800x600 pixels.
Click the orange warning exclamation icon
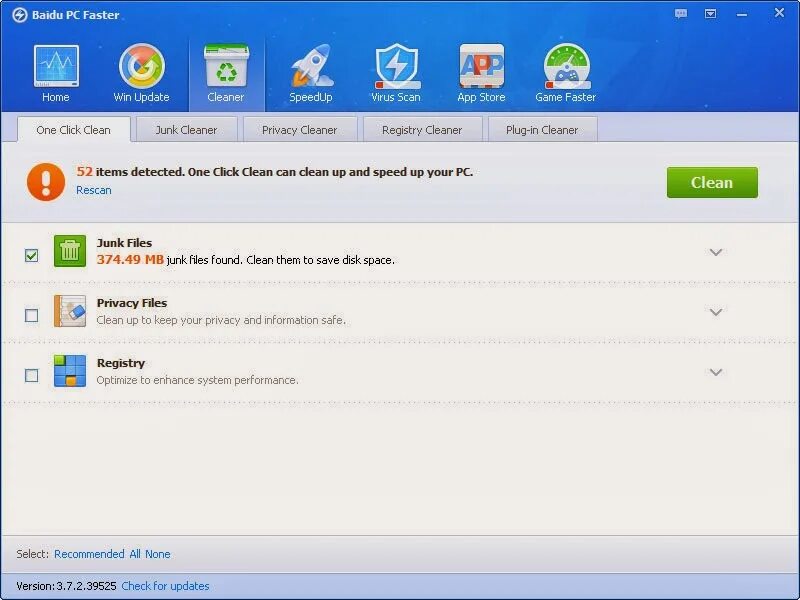[46, 182]
